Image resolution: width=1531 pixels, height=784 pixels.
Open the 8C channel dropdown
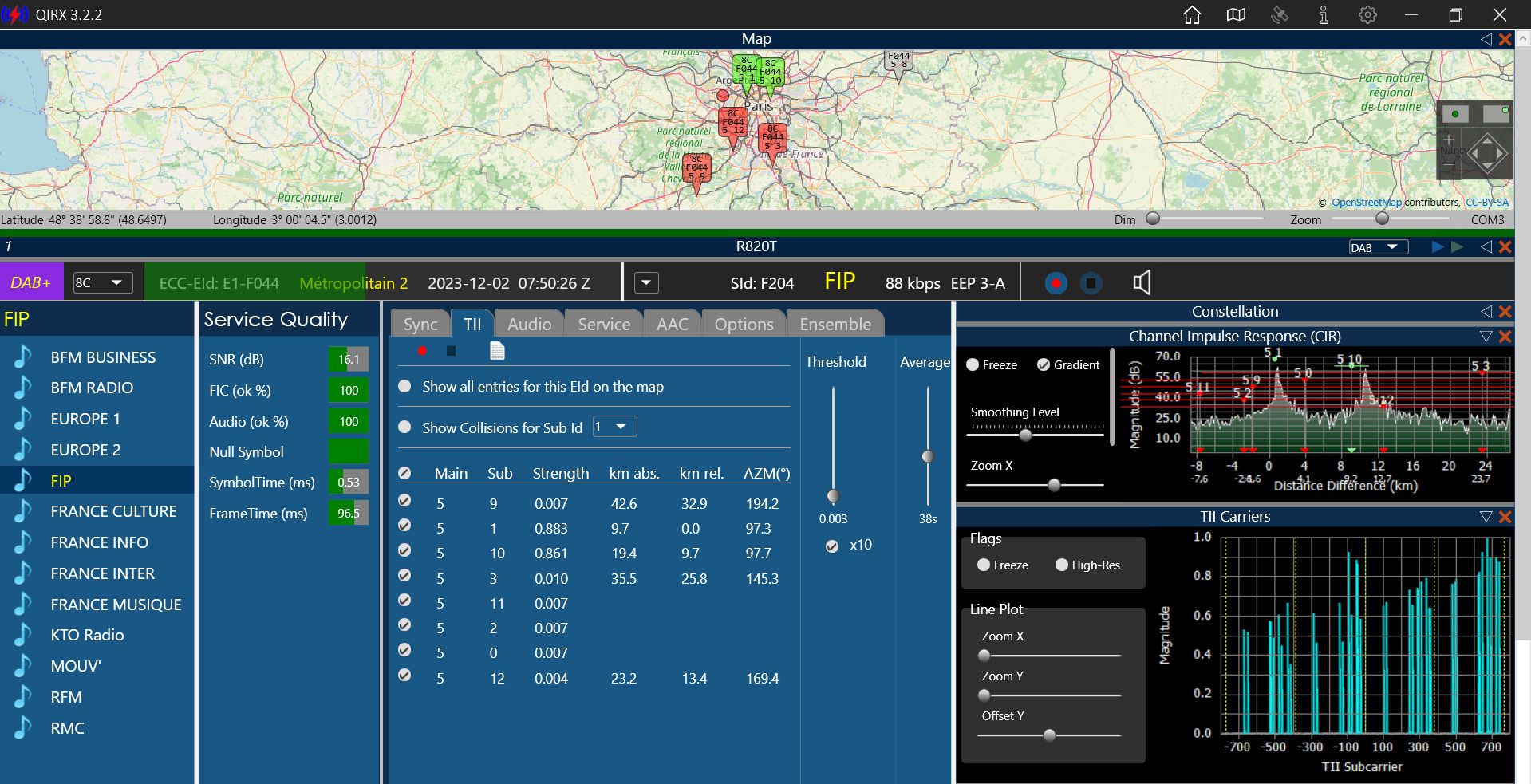pyautogui.click(x=98, y=282)
